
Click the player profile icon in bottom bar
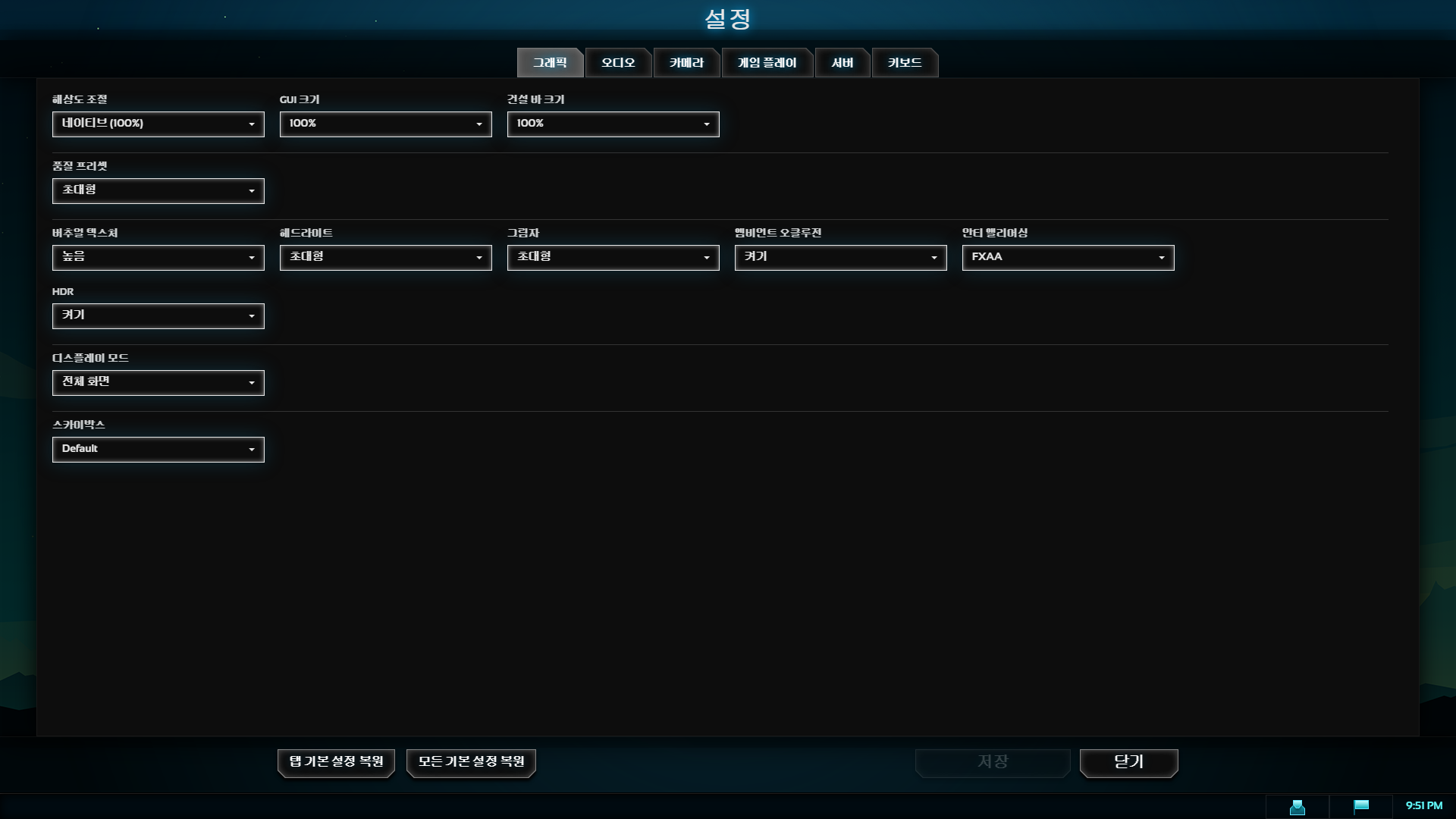pyautogui.click(x=1297, y=807)
